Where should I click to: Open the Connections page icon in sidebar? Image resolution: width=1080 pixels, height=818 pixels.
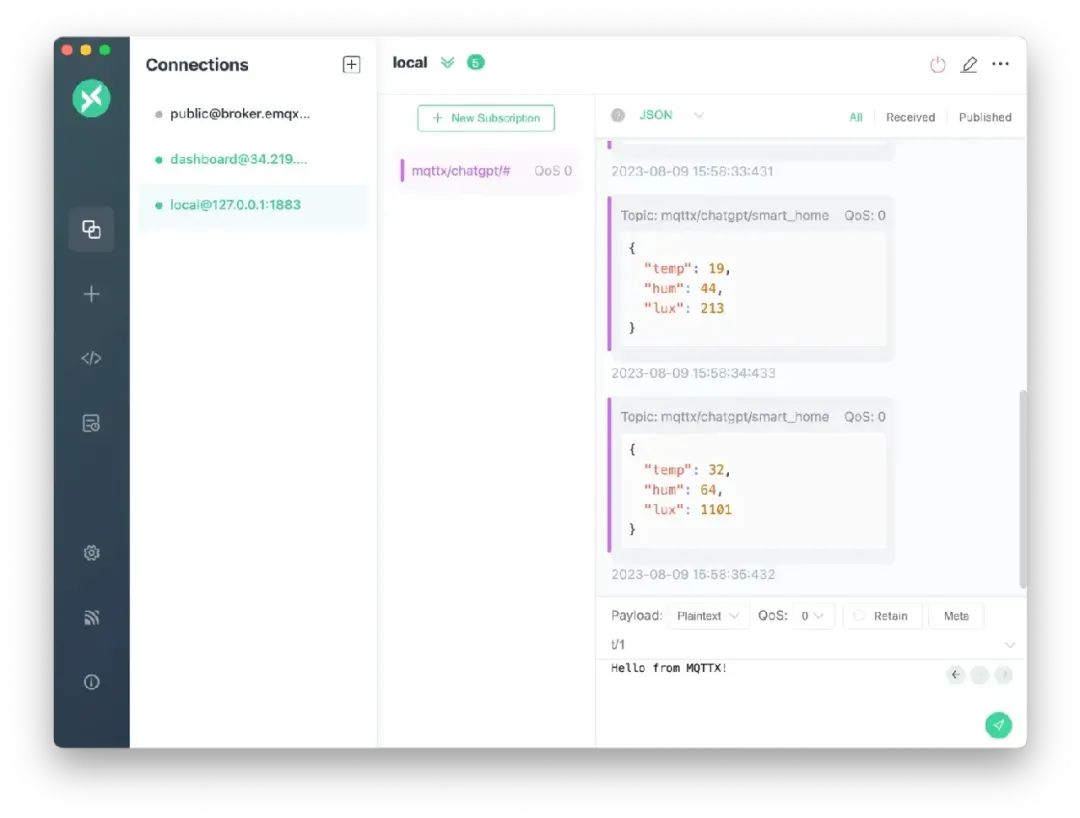click(92, 229)
